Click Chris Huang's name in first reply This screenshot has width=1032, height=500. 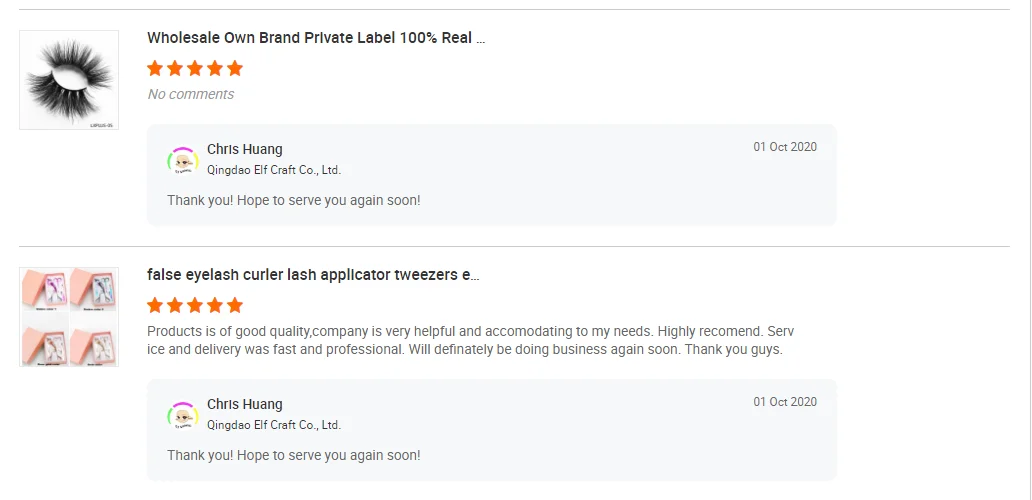[245, 149]
